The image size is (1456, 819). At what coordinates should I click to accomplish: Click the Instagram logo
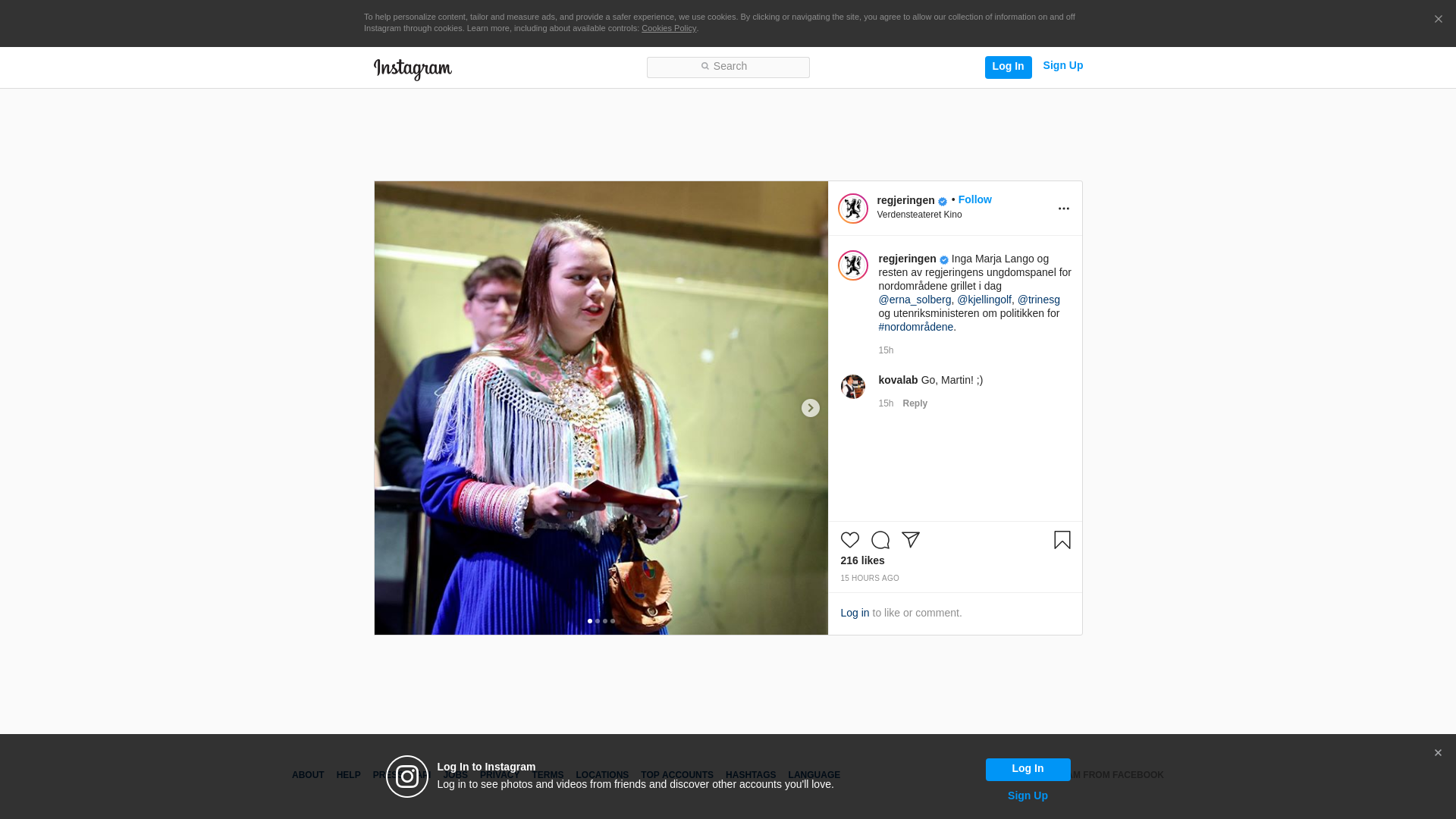coord(413,69)
